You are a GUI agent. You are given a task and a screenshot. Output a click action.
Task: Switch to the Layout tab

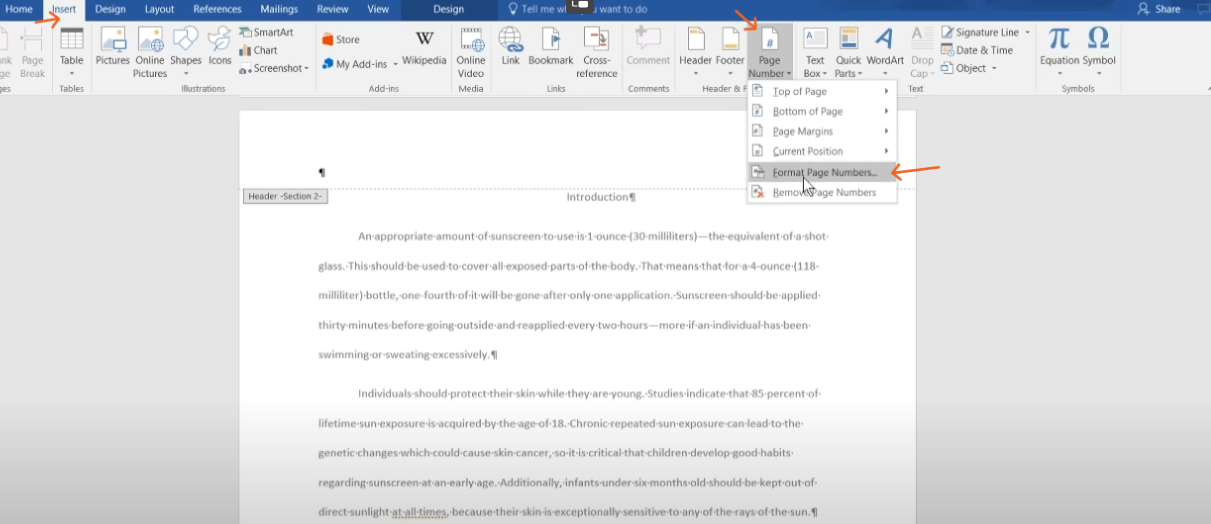tap(159, 9)
